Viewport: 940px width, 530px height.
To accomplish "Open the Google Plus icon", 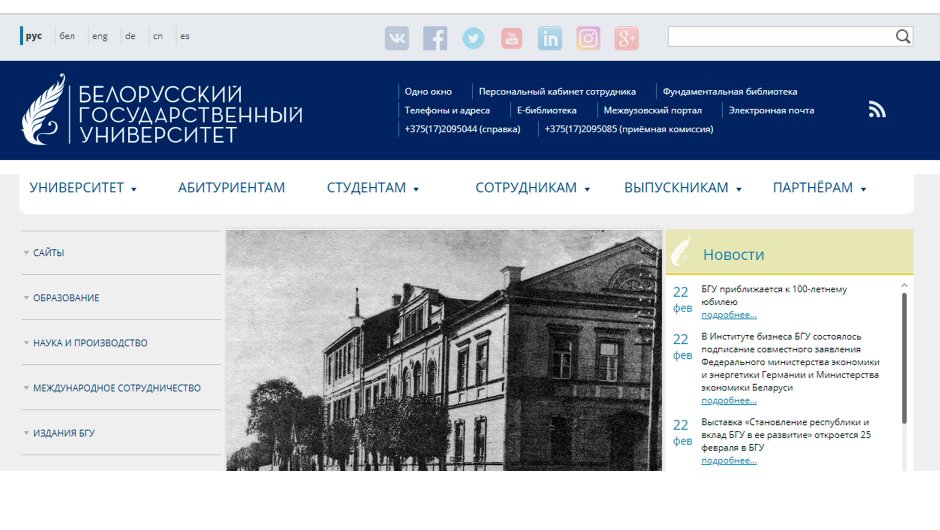I will click(x=626, y=38).
